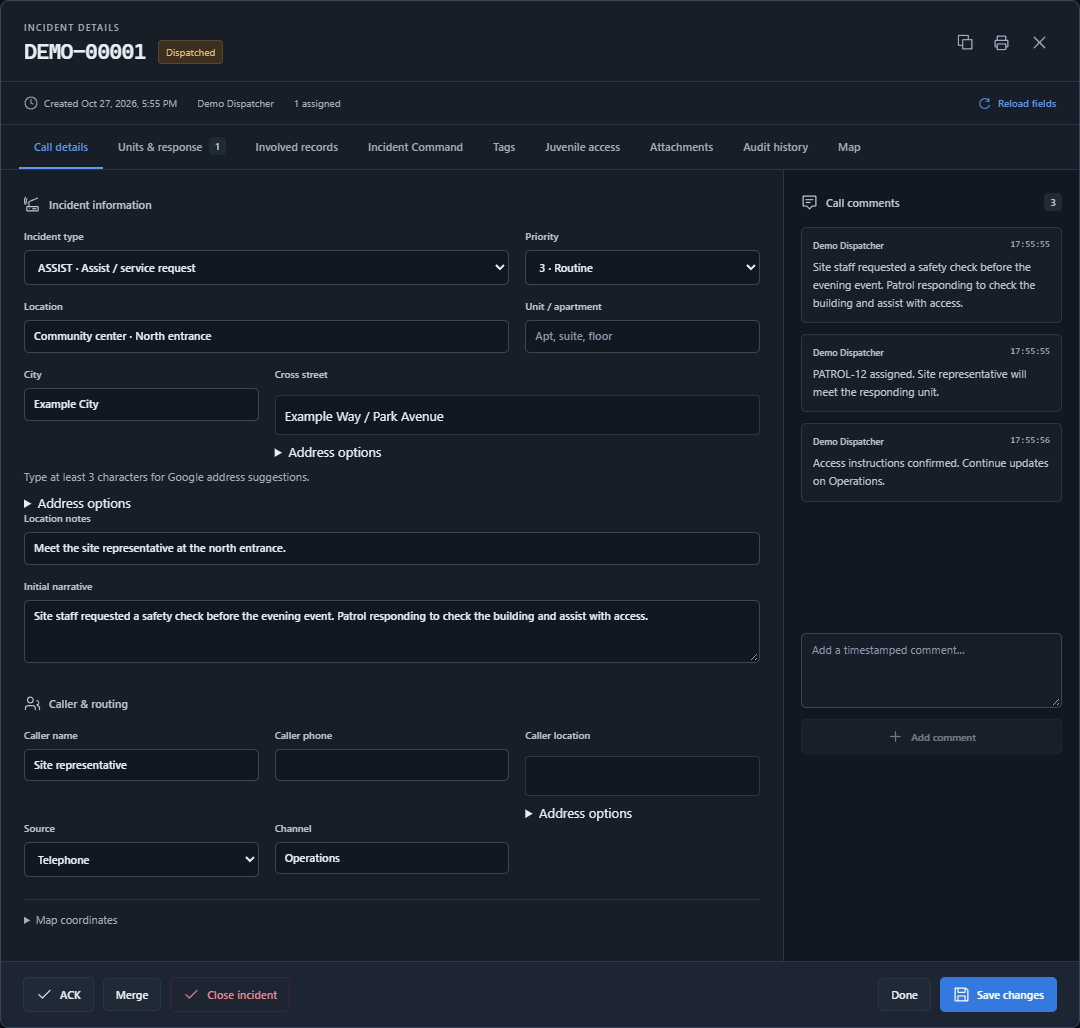Click the 17:55:56 comment timestamp

[x=1030, y=440]
